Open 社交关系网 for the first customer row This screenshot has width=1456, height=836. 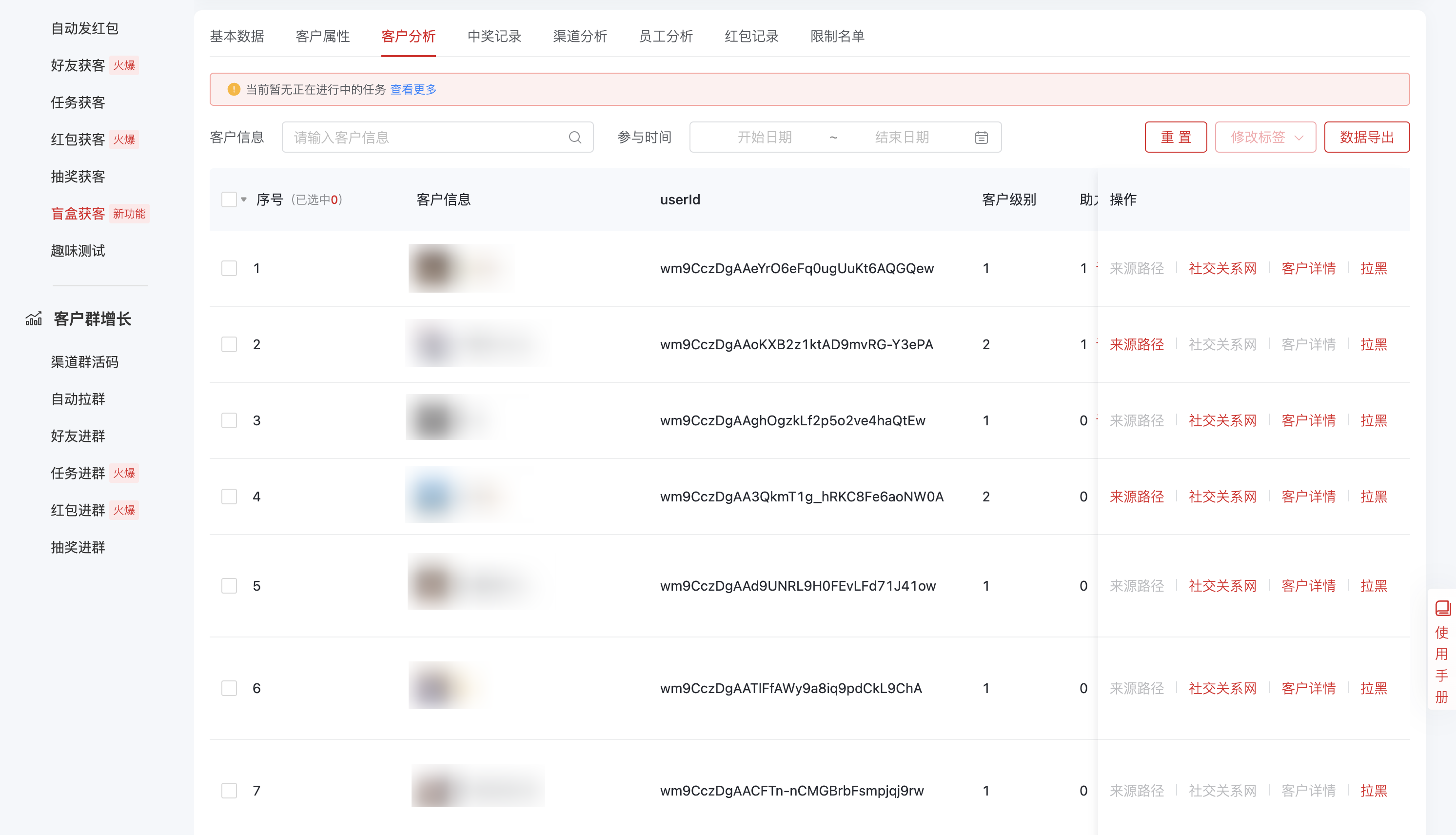tap(1222, 268)
